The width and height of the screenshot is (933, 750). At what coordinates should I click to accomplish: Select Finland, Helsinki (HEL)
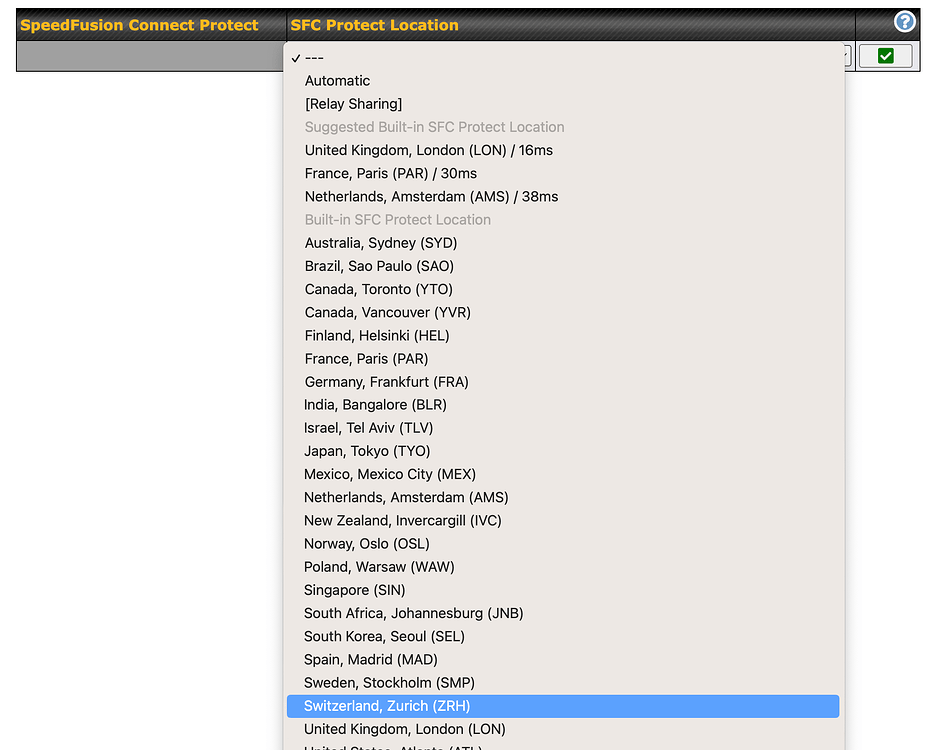click(563, 336)
